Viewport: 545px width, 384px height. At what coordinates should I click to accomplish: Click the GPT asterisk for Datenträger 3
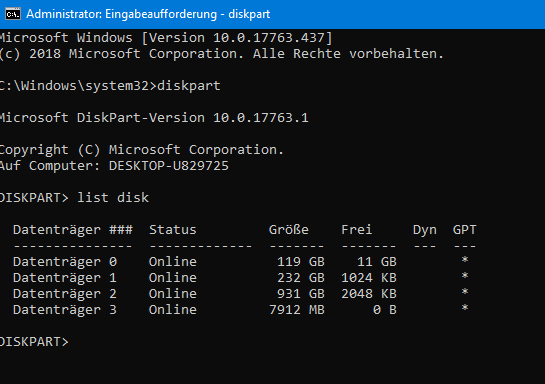465,308
